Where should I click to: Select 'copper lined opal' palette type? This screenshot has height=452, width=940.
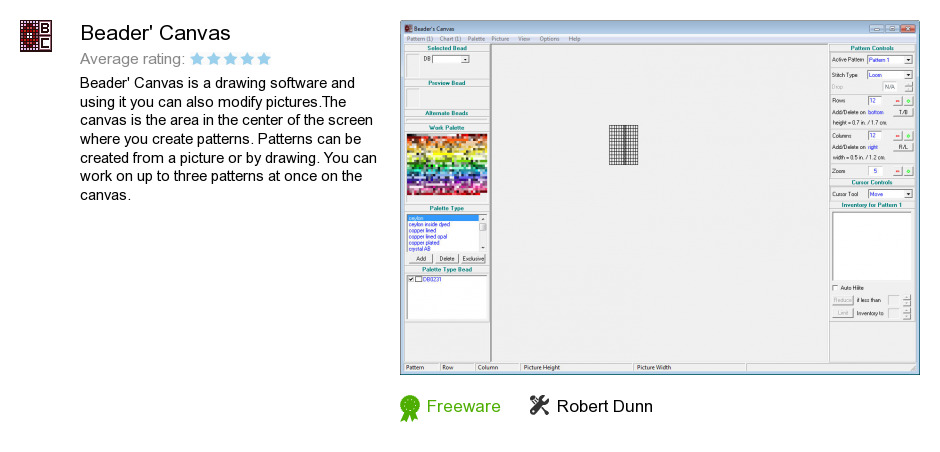428,236
